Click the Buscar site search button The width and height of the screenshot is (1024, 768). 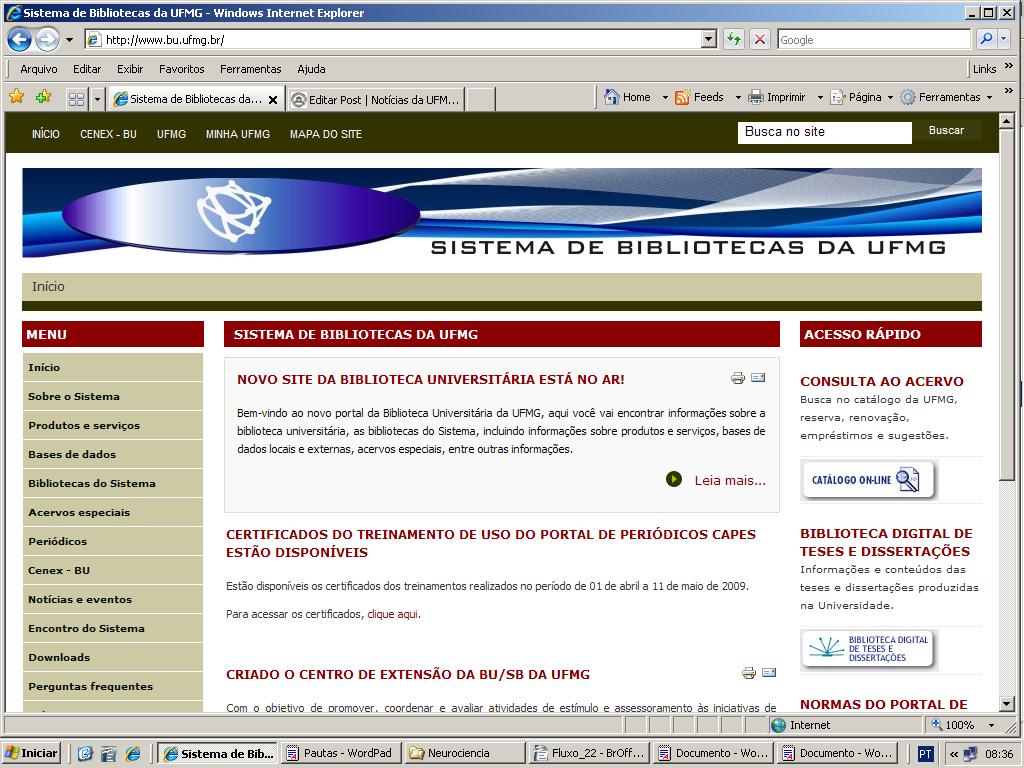point(946,131)
